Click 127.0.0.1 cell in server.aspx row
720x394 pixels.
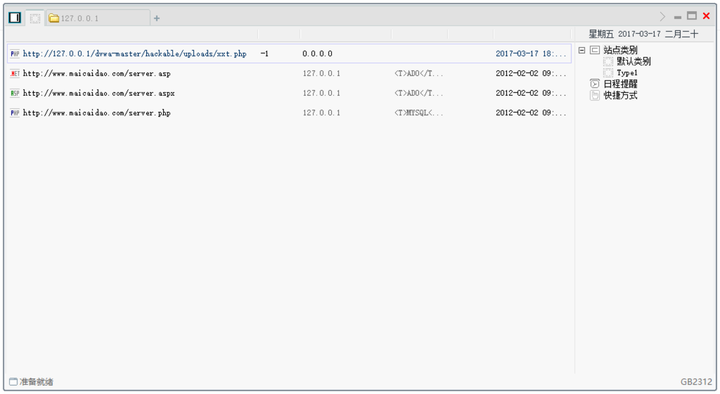click(x=321, y=93)
